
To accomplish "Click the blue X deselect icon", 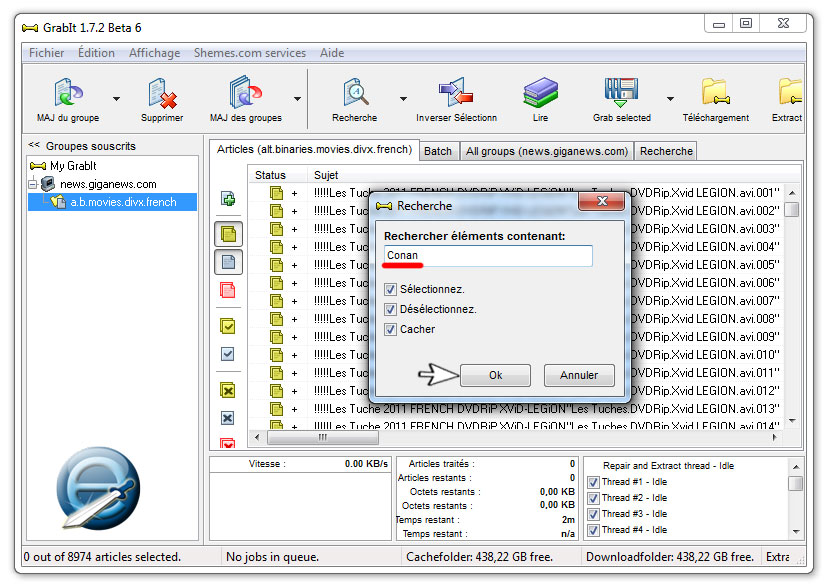I will click(x=228, y=418).
